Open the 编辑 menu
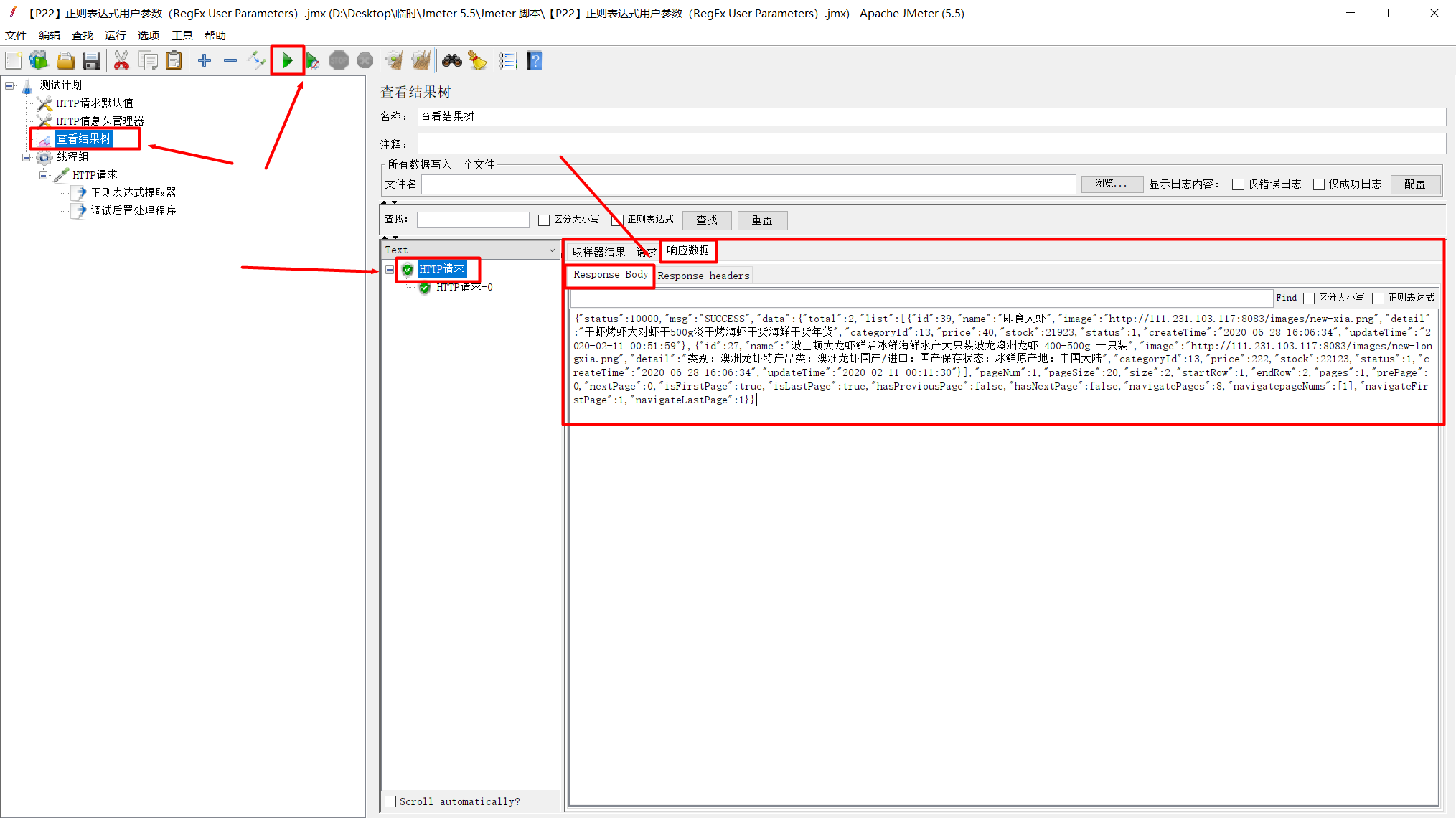 (x=50, y=35)
